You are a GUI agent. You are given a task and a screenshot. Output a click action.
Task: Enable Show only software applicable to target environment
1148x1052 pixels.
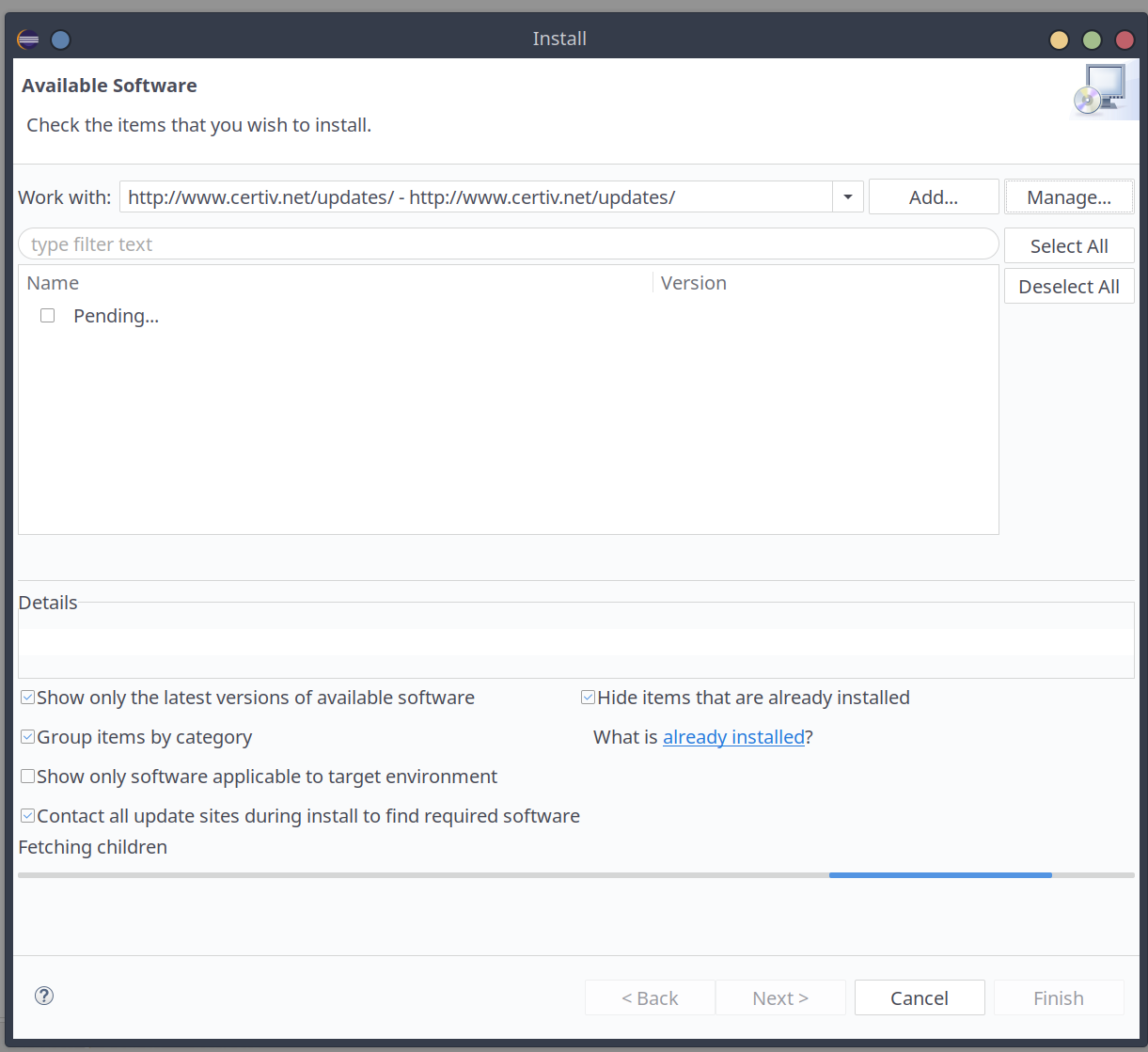tap(28, 777)
